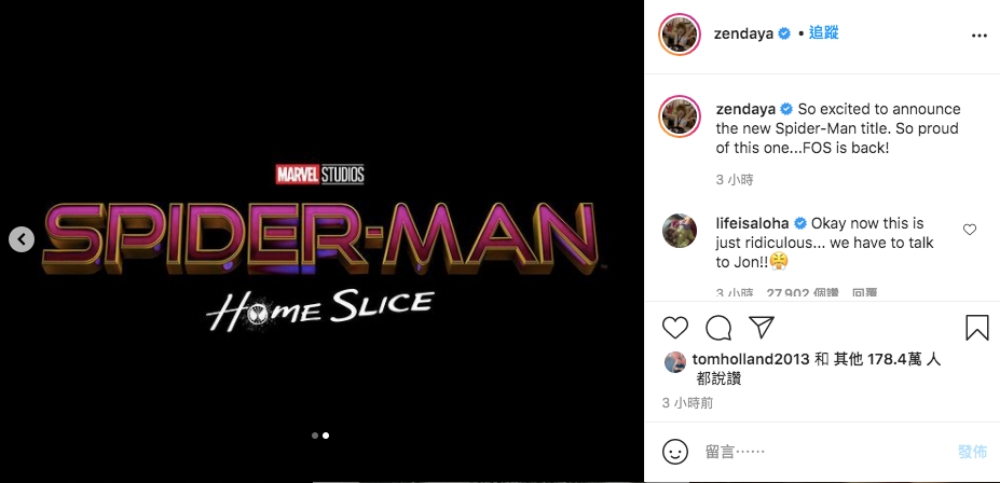Go to previous carousel image
1000x483 pixels.
click(22, 239)
